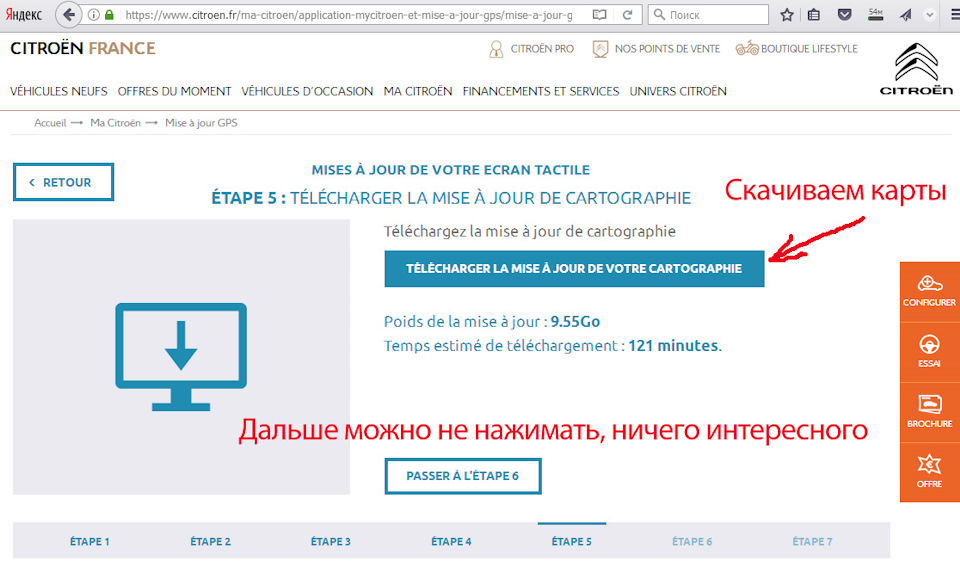
Task: Switch to Étape 4 tab
Action: pos(451,541)
